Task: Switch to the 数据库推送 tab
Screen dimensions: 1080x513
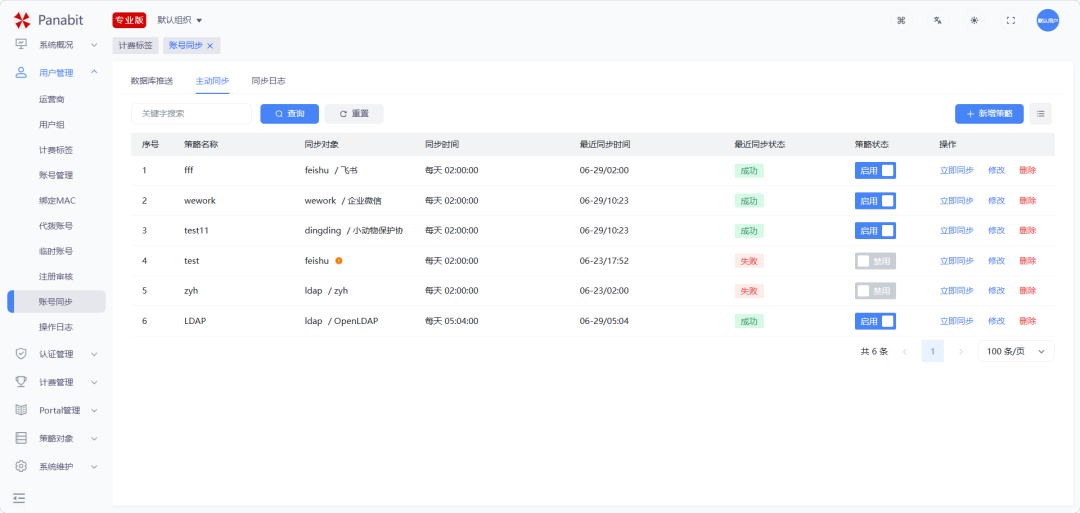Action: pyautogui.click(x=152, y=81)
